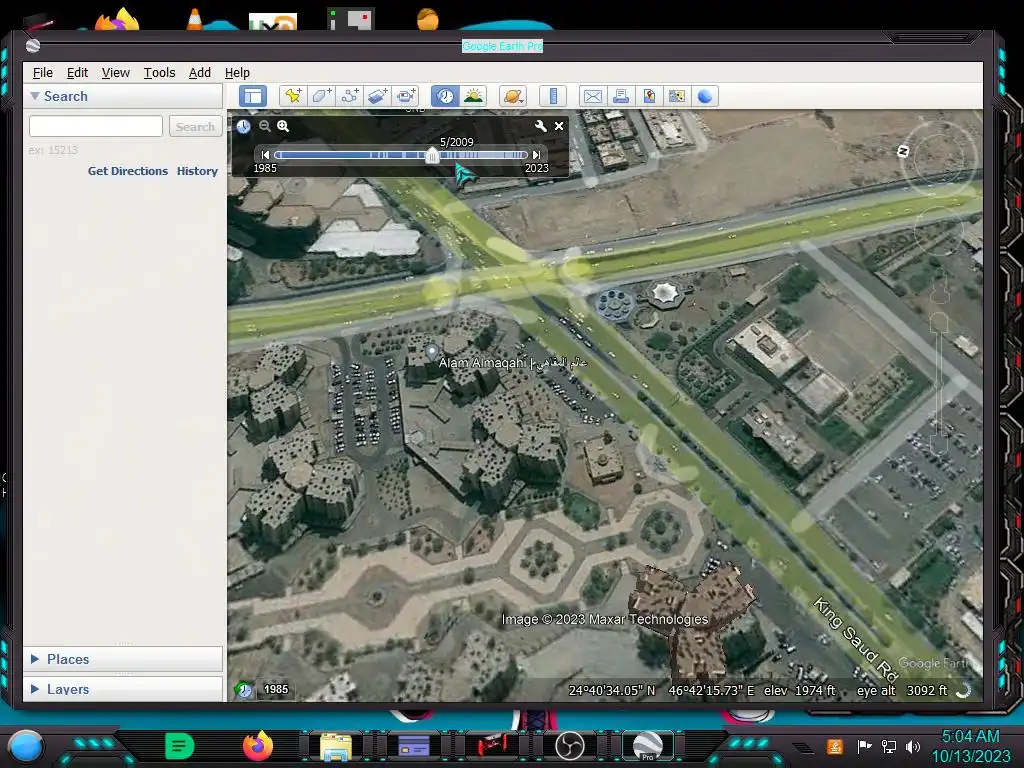Open the Edit menu
The height and width of the screenshot is (768, 1024).
click(x=77, y=72)
